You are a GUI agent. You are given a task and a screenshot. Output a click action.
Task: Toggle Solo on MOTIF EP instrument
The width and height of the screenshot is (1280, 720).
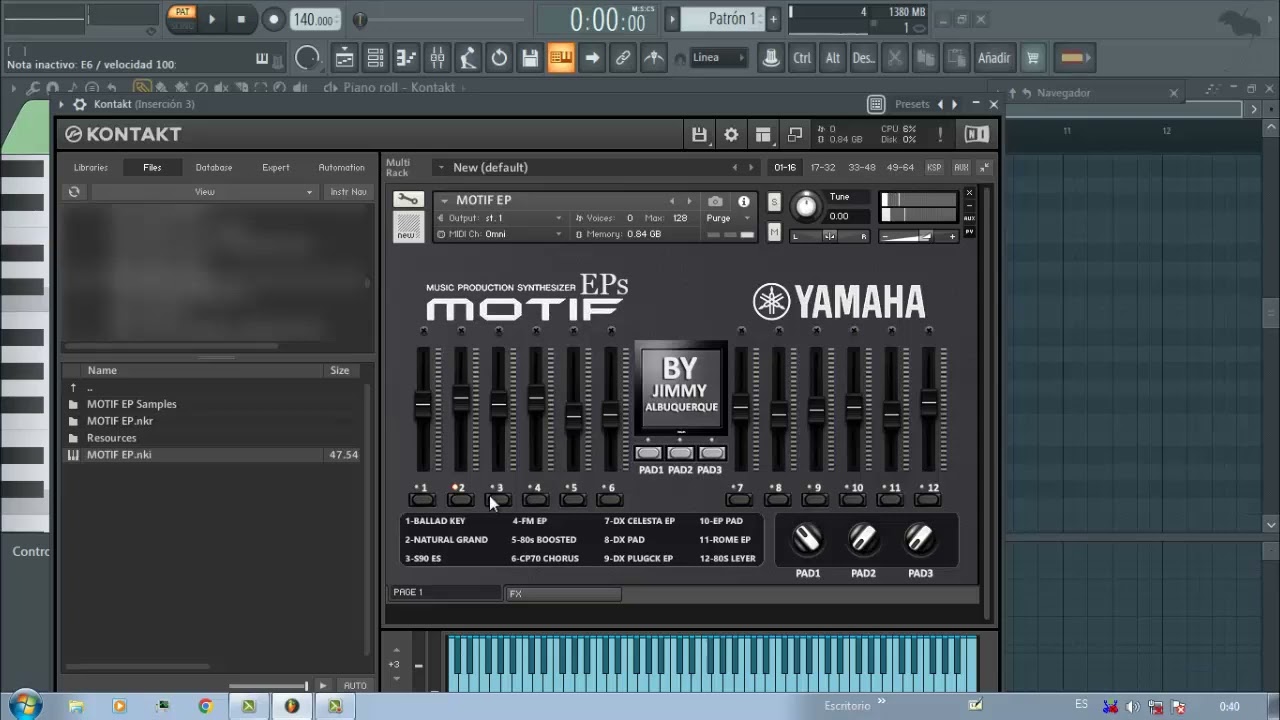point(773,202)
